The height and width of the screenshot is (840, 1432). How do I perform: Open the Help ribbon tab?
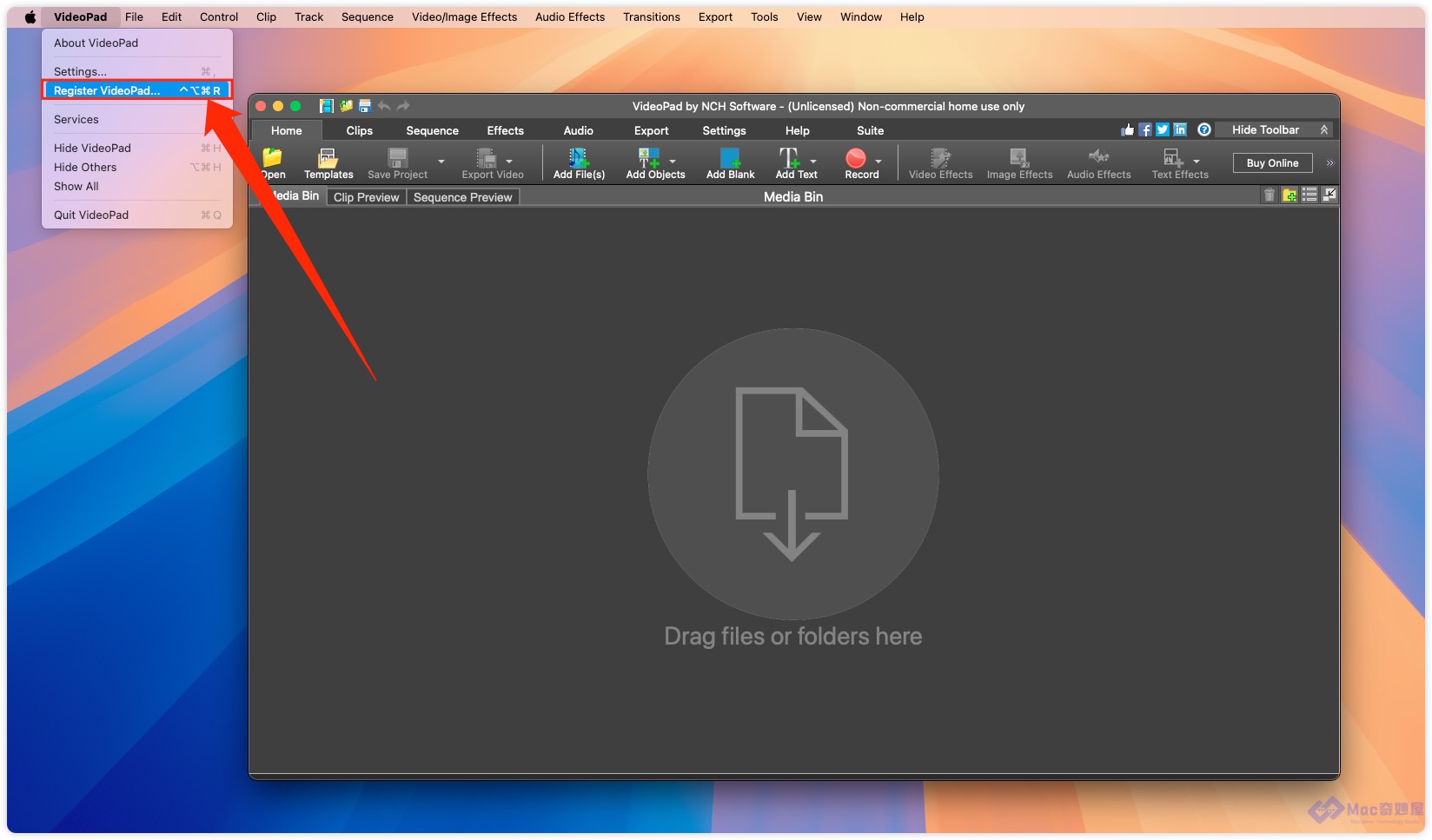[797, 130]
